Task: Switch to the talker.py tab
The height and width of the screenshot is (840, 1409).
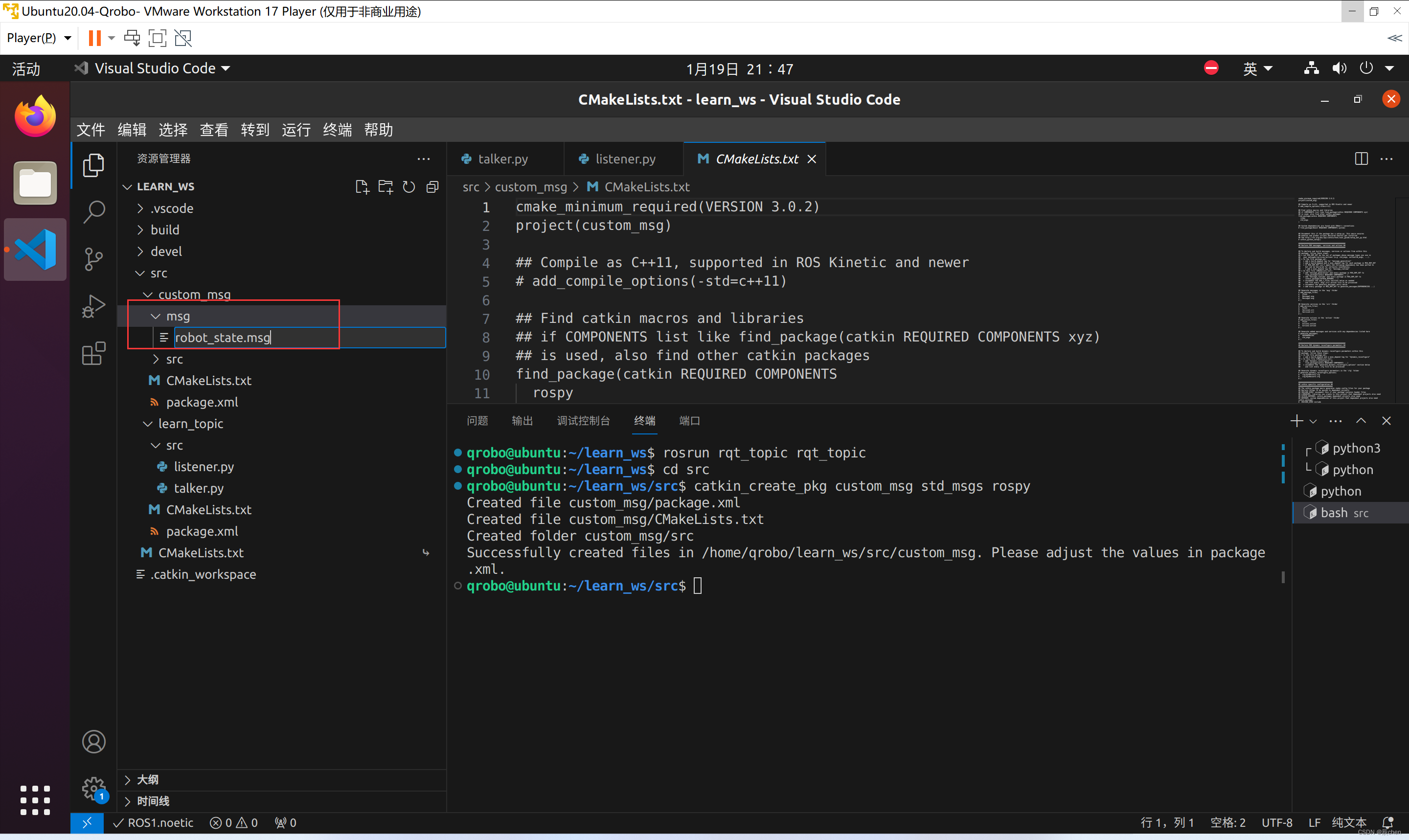Action: (503, 159)
